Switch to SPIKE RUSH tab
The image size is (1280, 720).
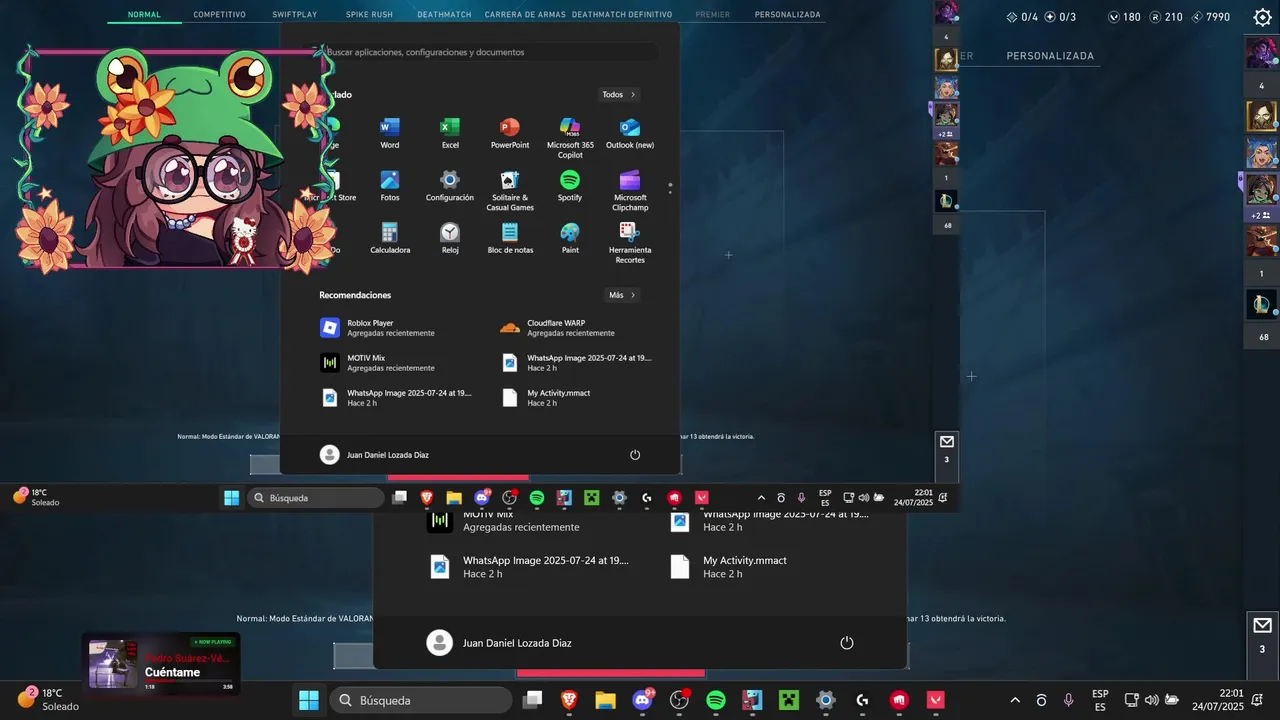[370, 15]
